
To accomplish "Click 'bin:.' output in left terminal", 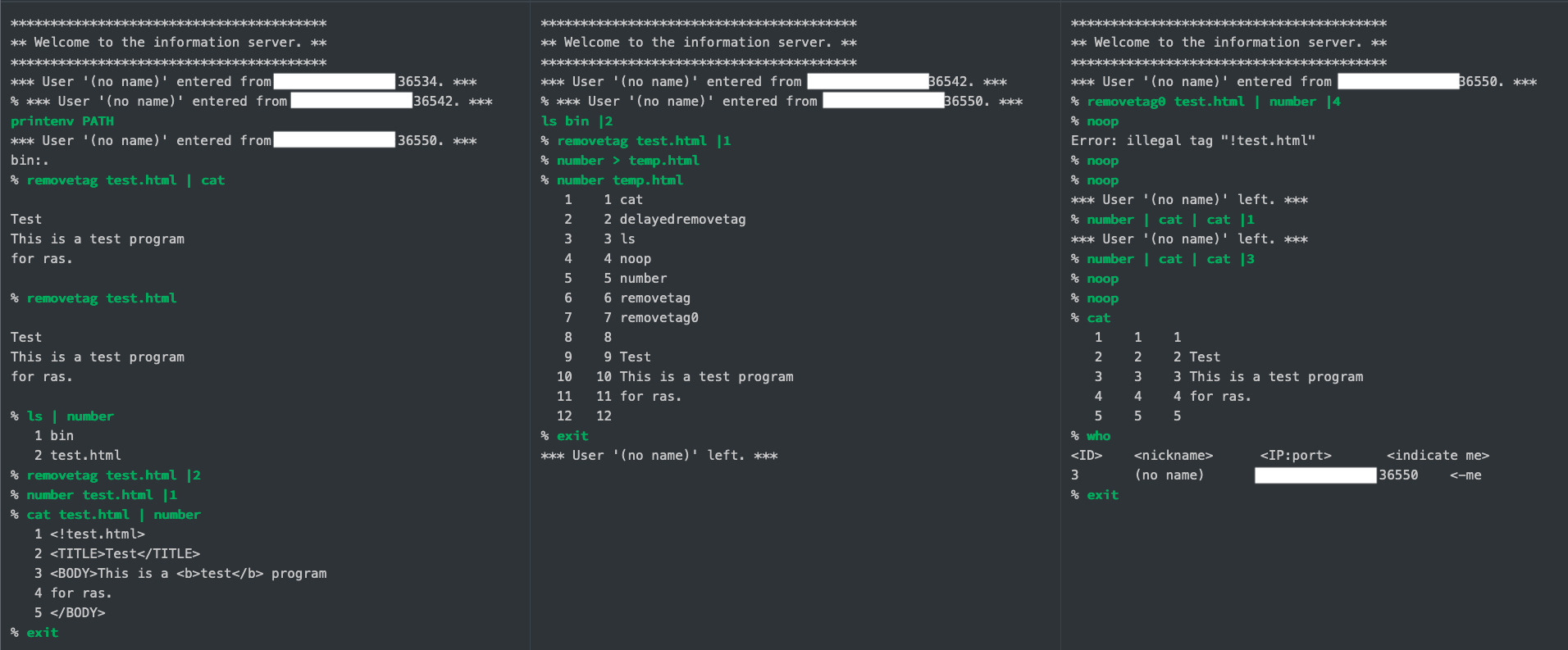I will point(30,161).
